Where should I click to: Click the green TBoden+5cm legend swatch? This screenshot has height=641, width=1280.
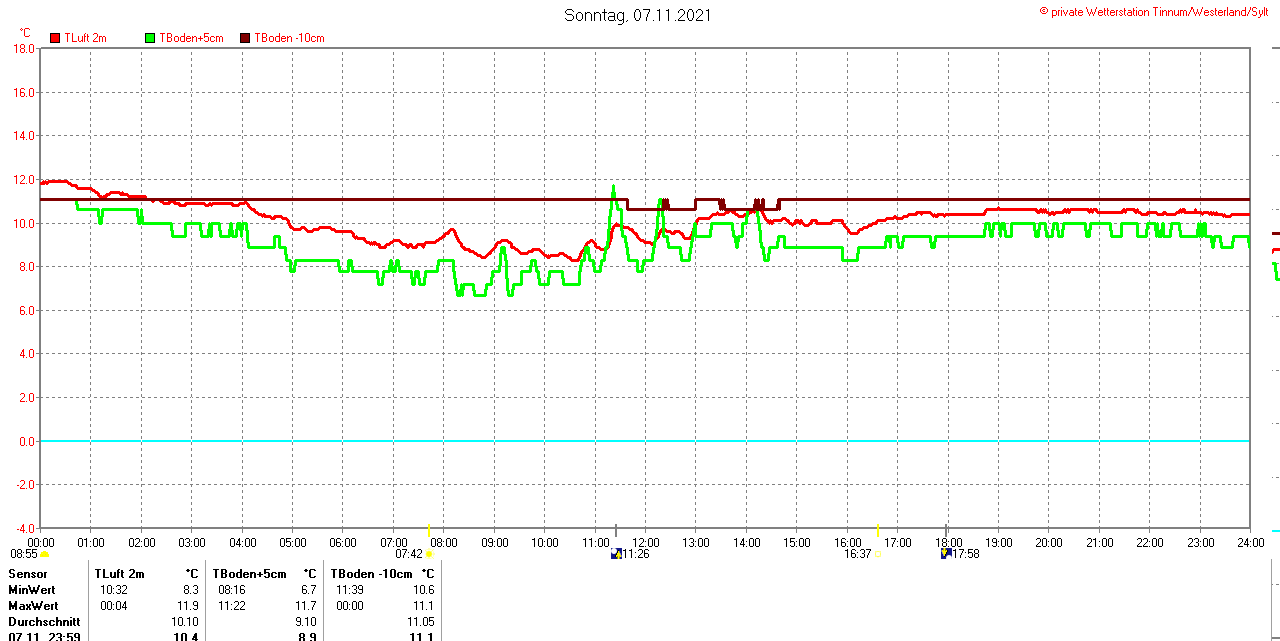click(x=150, y=38)
